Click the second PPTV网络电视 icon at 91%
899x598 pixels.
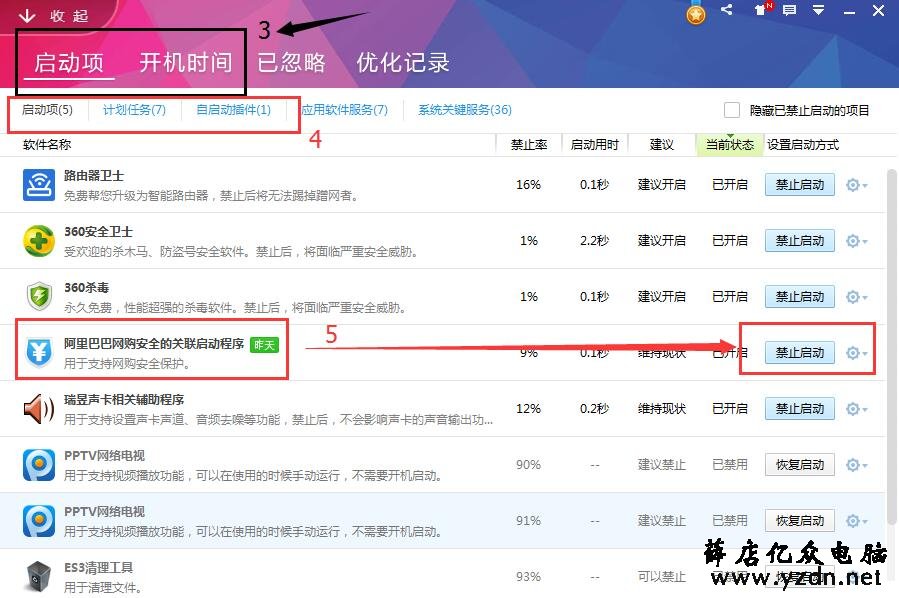(38, 521)
